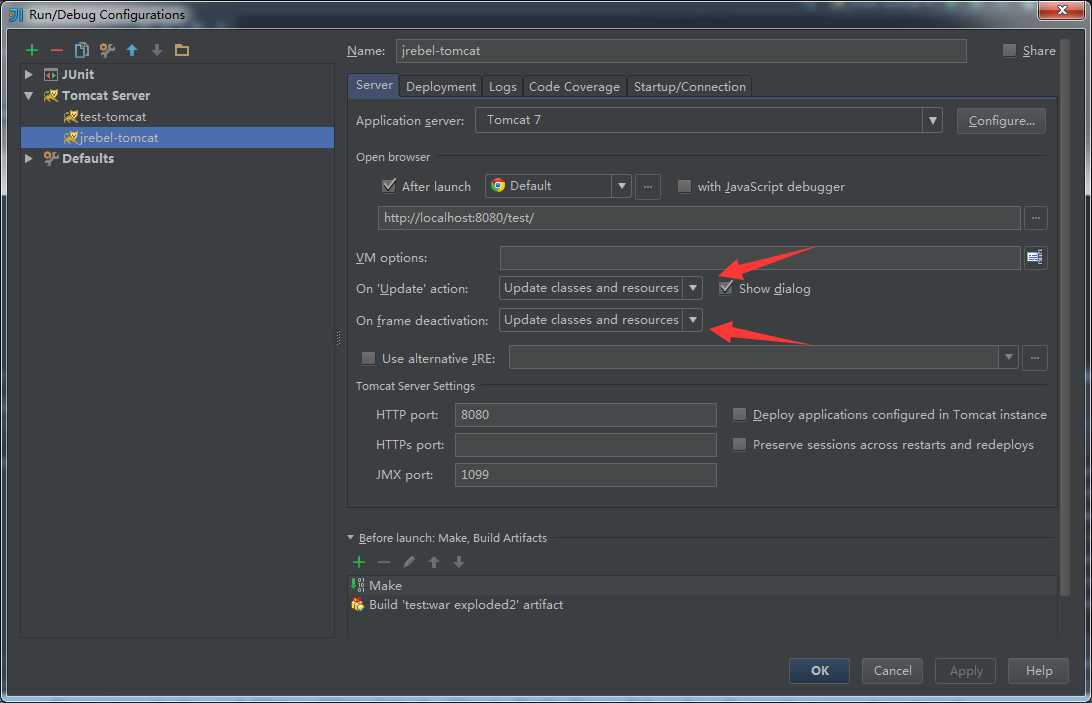This screenshot has height=703, width=1092.
Task: Click the Make task icon
Action: pos(358,585)
